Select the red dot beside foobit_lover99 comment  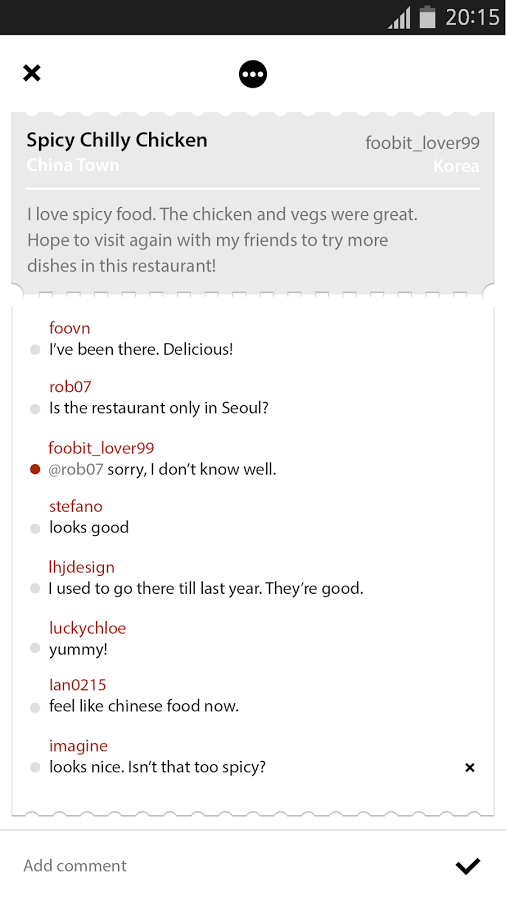(x=35, y=470)
